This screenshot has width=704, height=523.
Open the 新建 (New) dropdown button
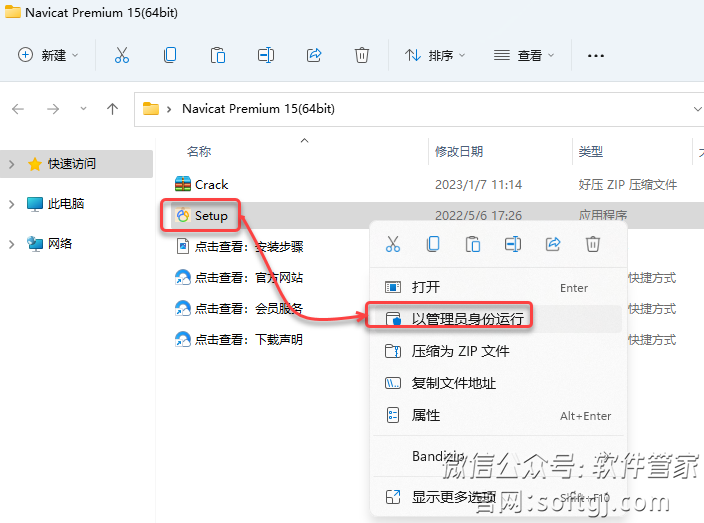48,55
